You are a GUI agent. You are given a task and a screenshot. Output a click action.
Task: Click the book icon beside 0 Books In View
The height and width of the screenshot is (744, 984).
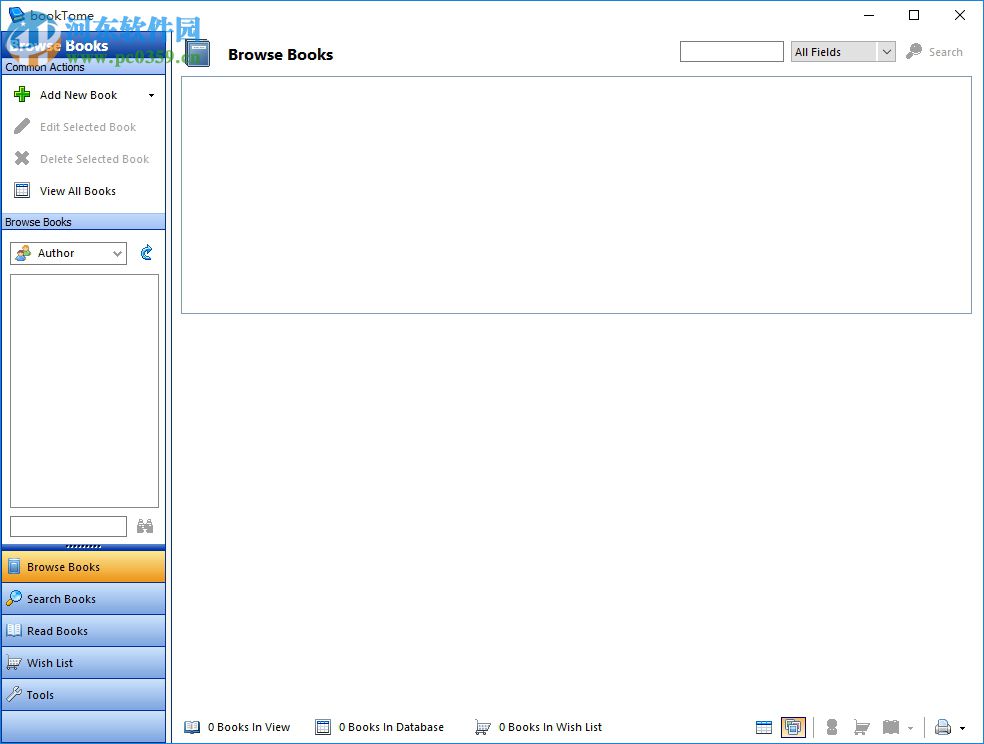(192, 727)
